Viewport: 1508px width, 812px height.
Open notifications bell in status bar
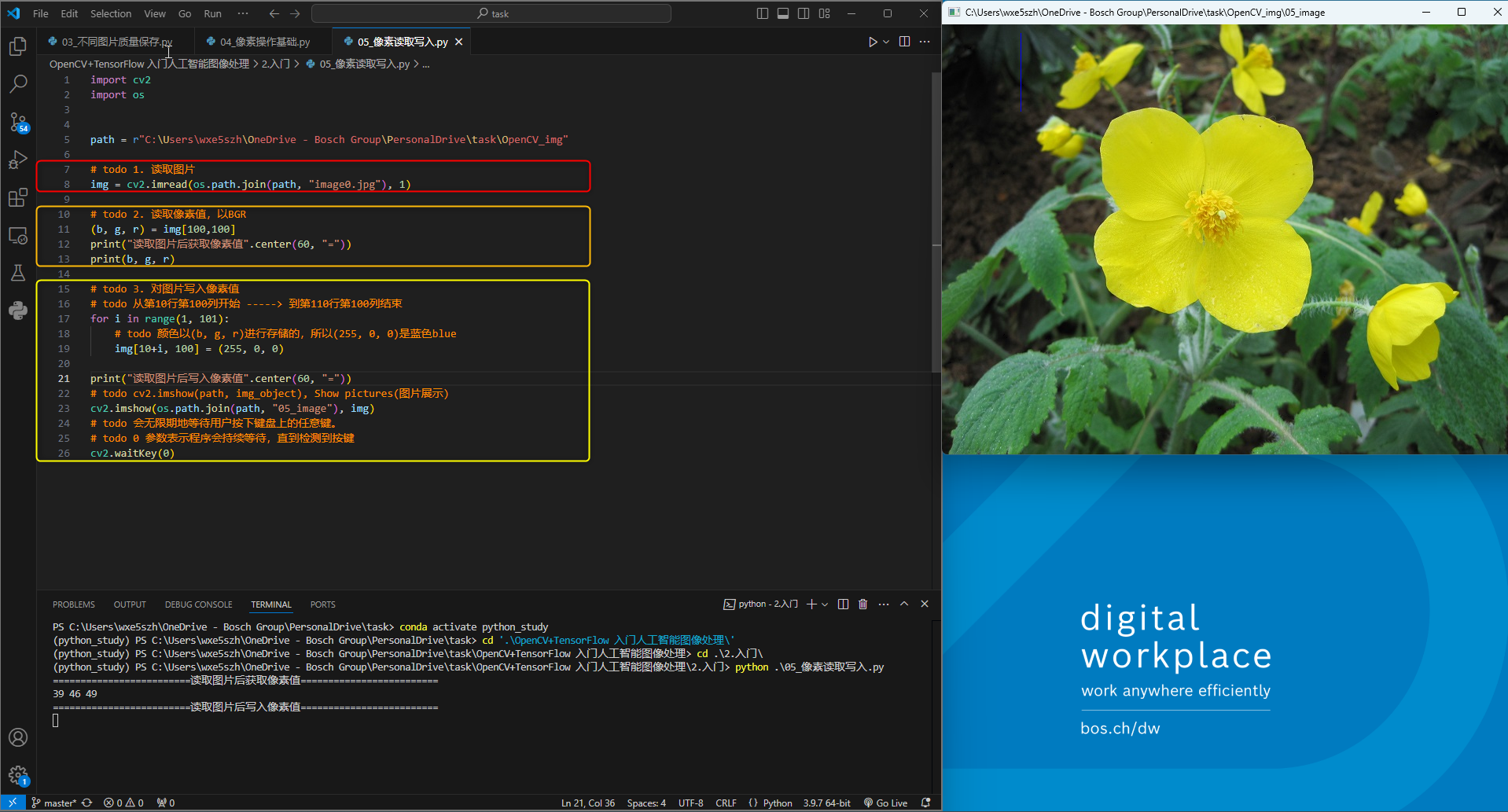[926, 803]
